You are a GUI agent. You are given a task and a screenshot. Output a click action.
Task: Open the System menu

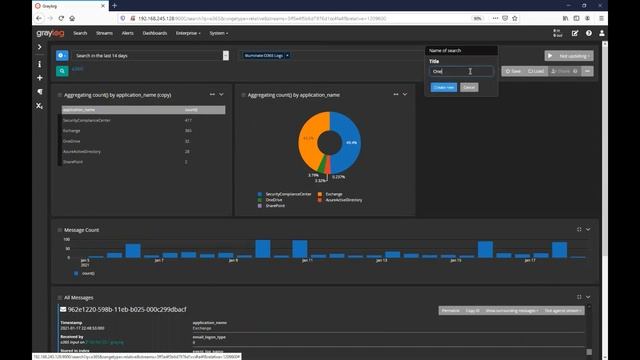(x=218, y=33)
